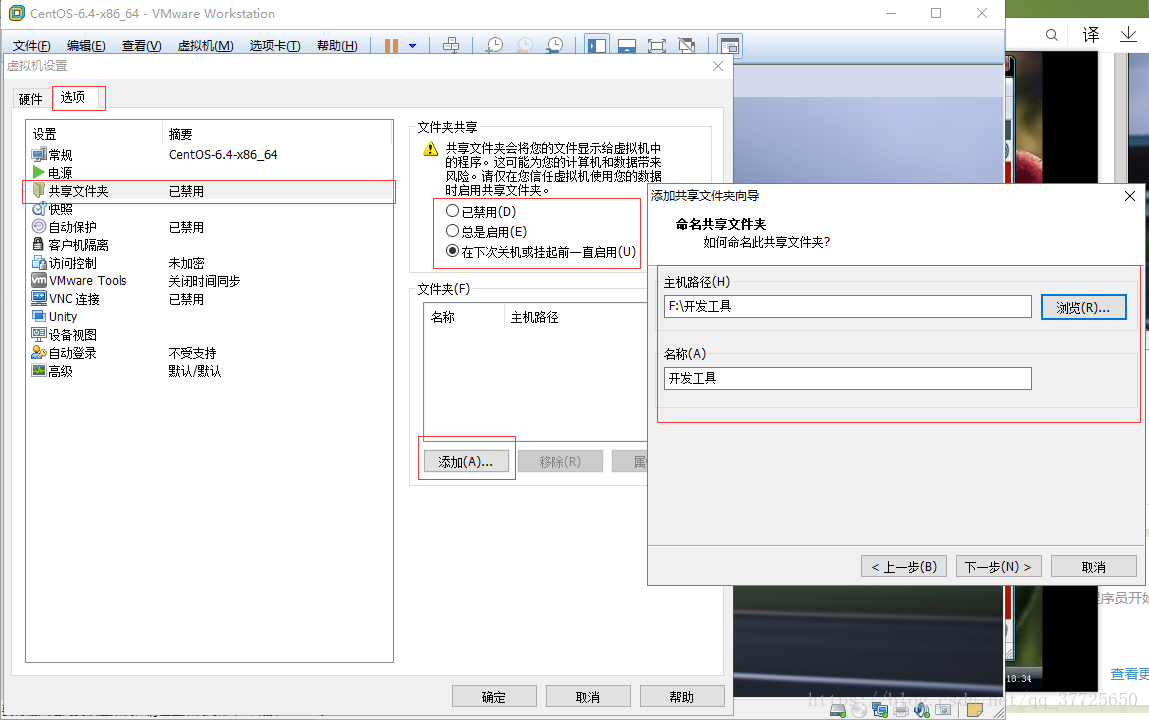
Task: Take a snapshot with the clock-plus icon
Action: tap(495, 46)
